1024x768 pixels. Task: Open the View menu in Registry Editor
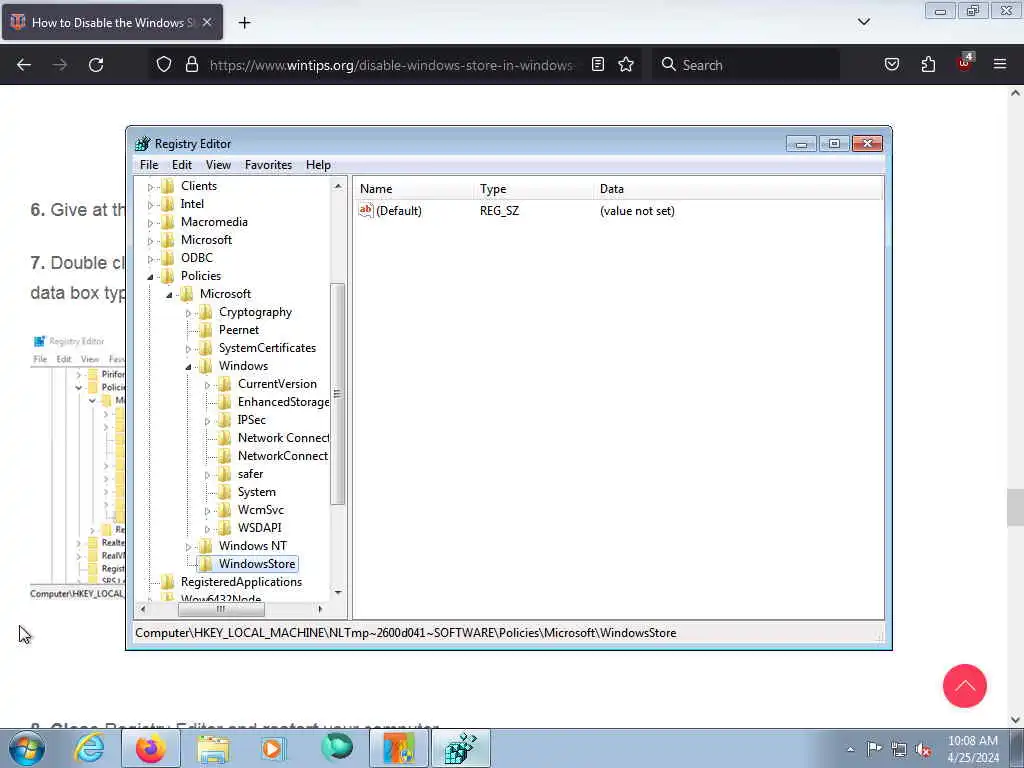point(218,165)
